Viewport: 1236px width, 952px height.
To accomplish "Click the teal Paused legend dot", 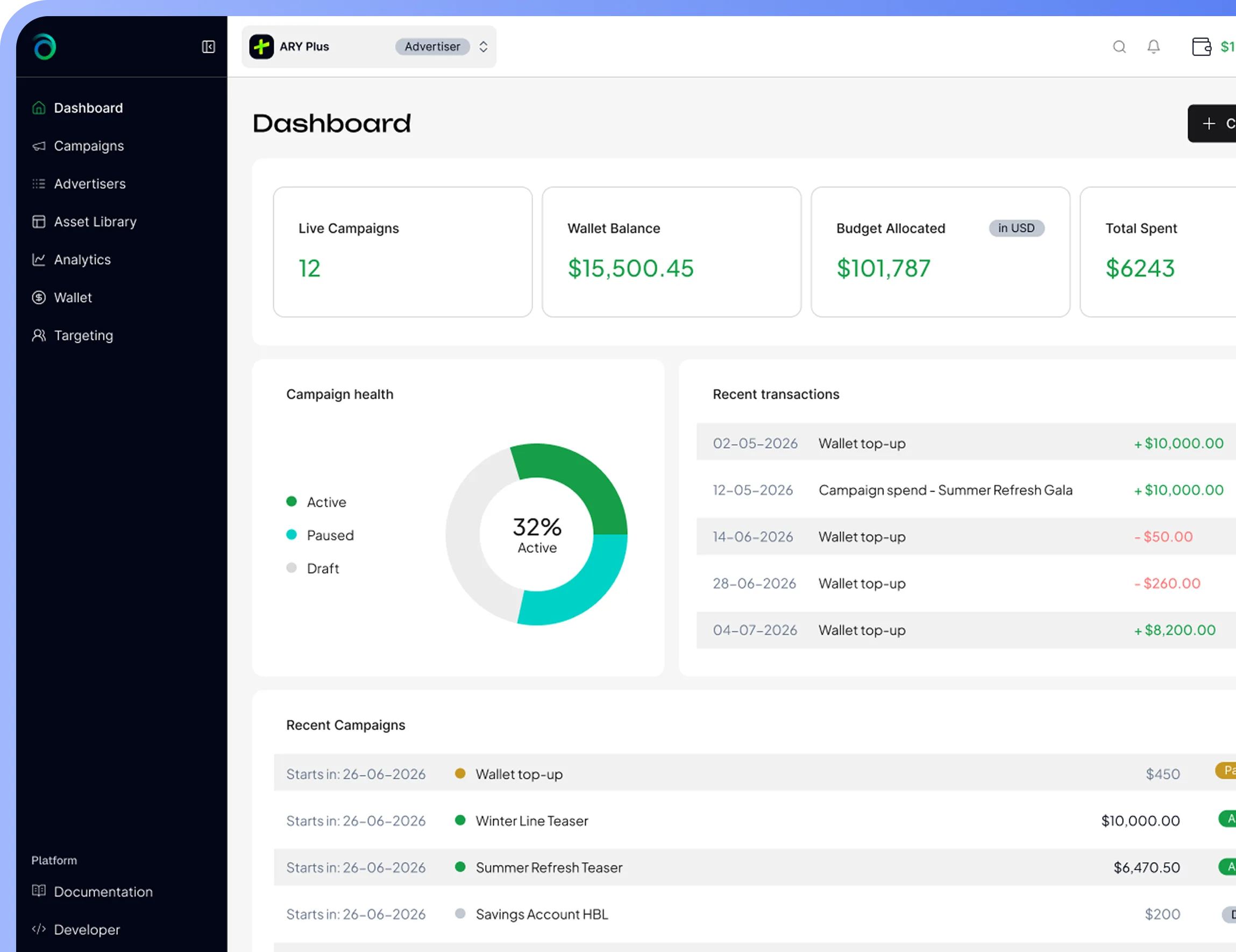I will (292, 534).
